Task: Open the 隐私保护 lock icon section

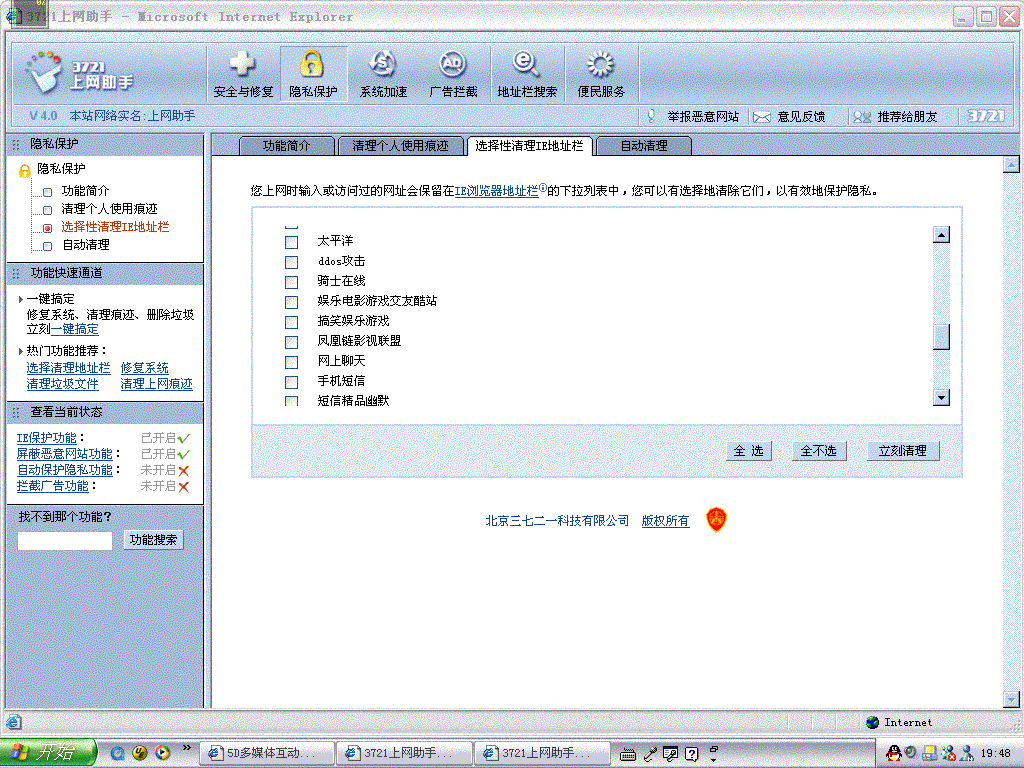Action: [x=313, y=74]
